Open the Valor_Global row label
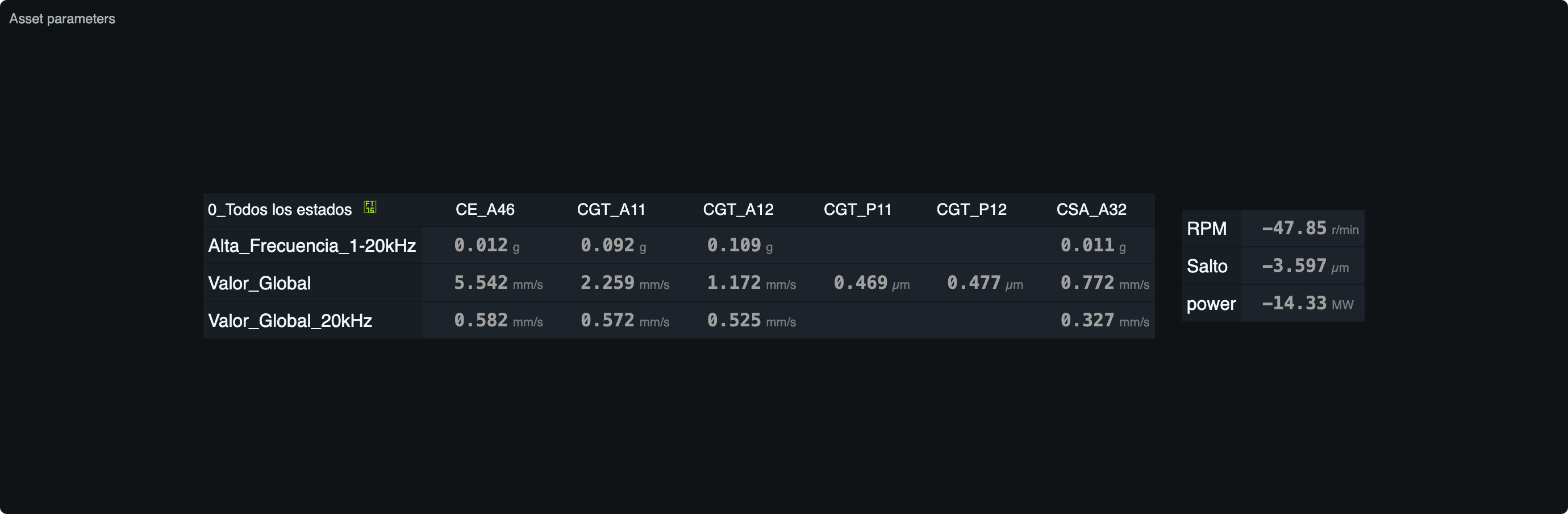Viewport: 1568px width, 514px height. coord(259,283)
